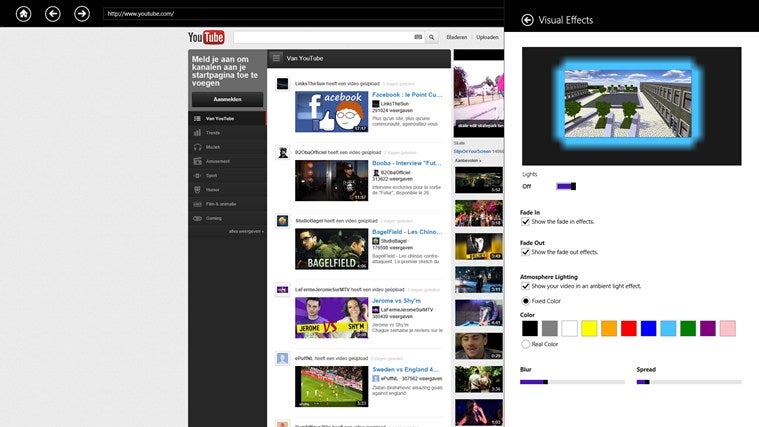Select Amusement in the sidebar
759x427 pixels.
point(227,161)
